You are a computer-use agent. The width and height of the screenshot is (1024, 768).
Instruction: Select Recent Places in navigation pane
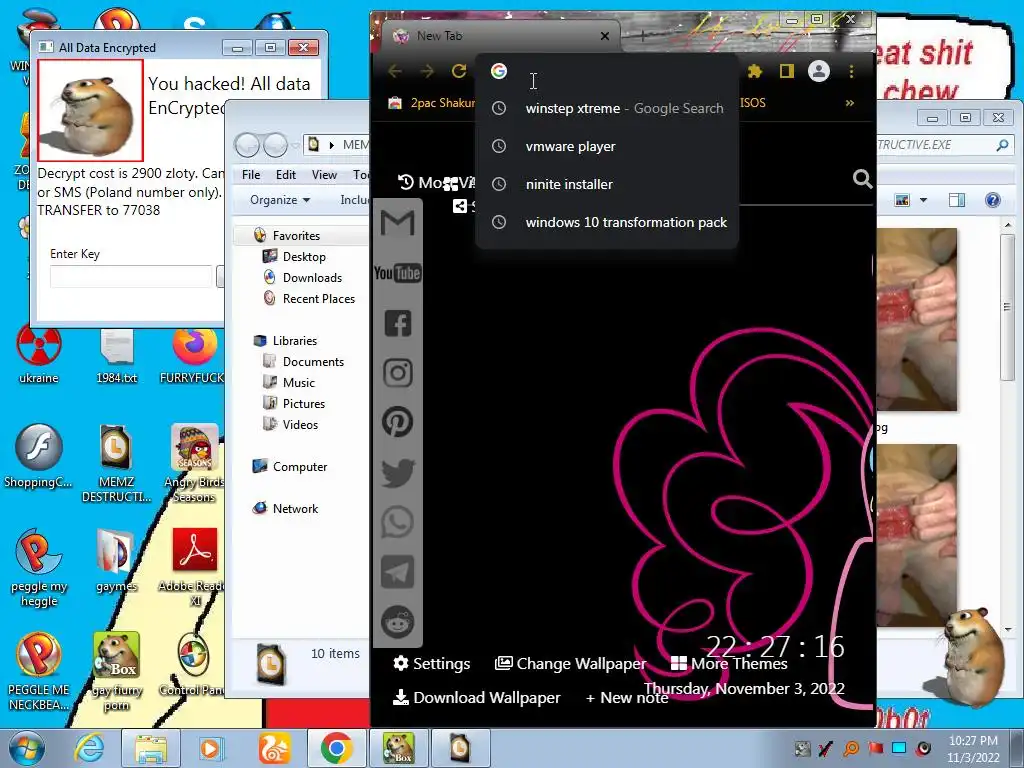click(318, 298)
